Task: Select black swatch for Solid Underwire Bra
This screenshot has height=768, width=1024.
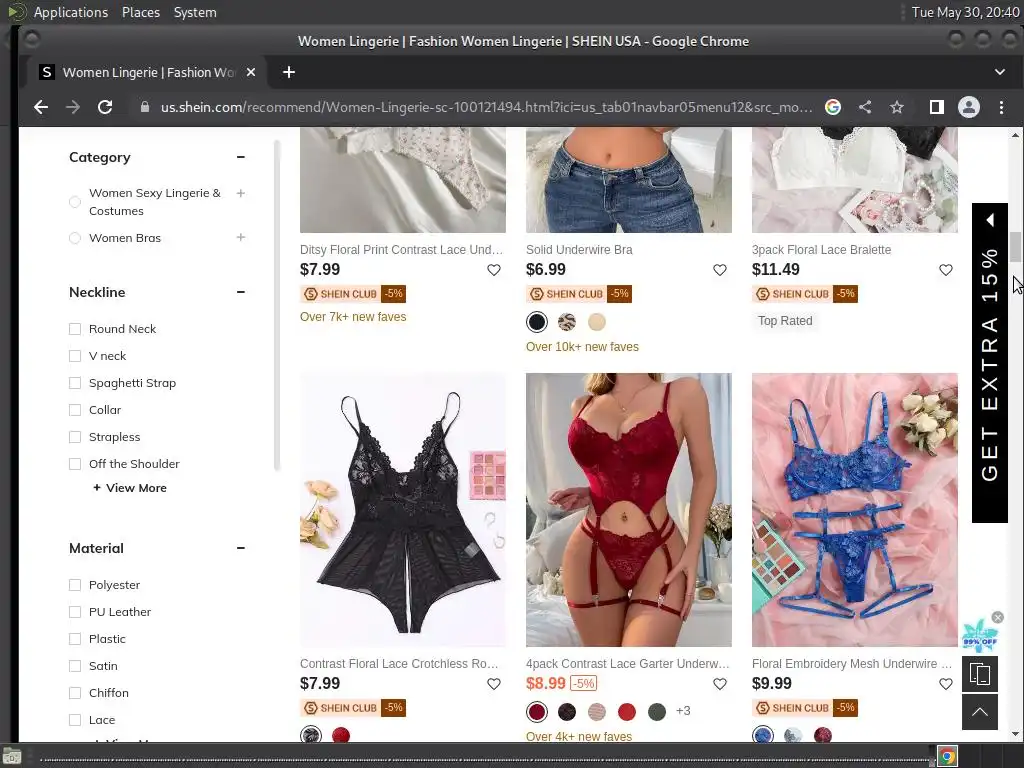Action: (x=537, y=322)
